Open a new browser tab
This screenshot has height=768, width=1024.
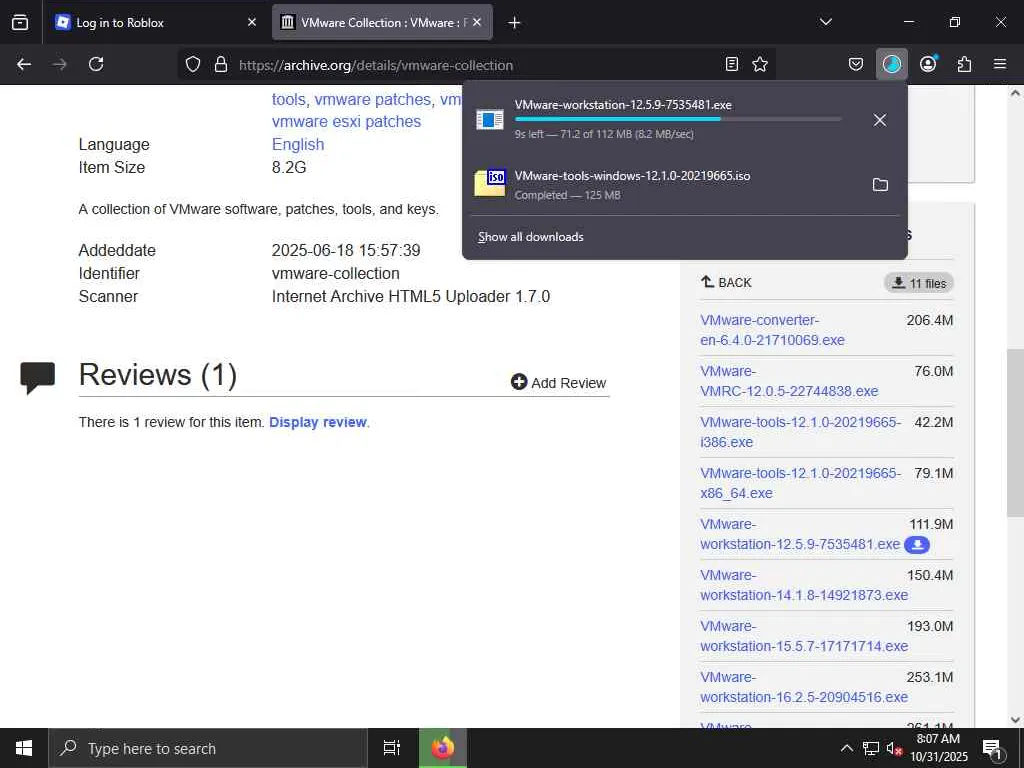click(x=515, y=23)
